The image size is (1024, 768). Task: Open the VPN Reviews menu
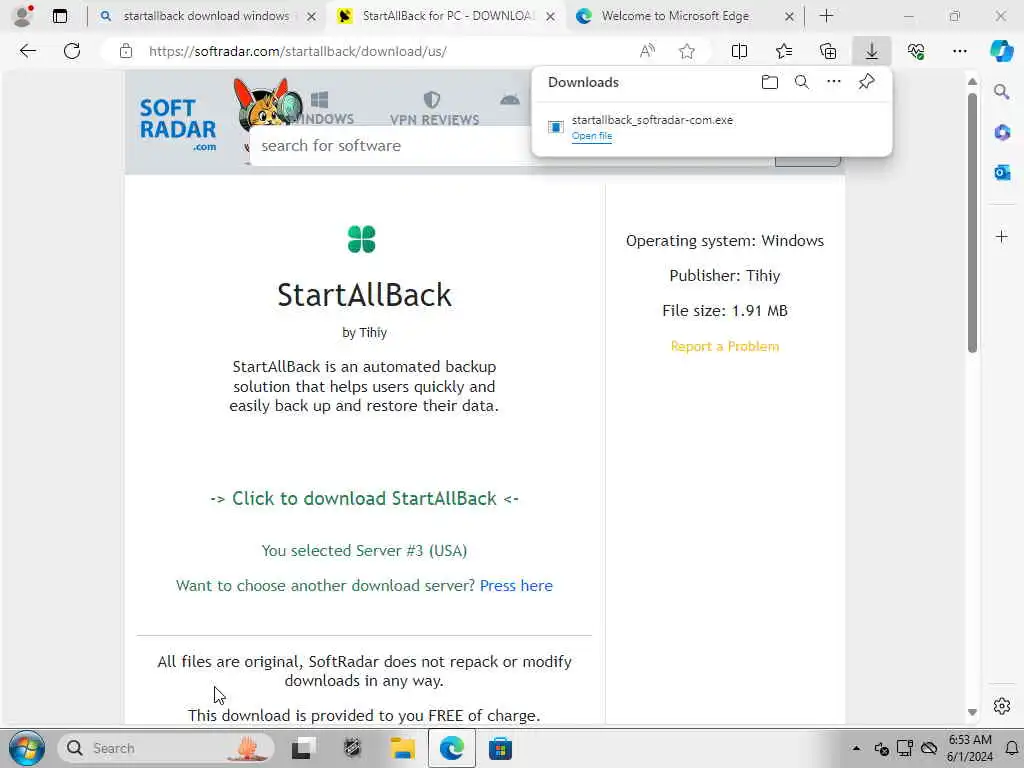point(434,108)
